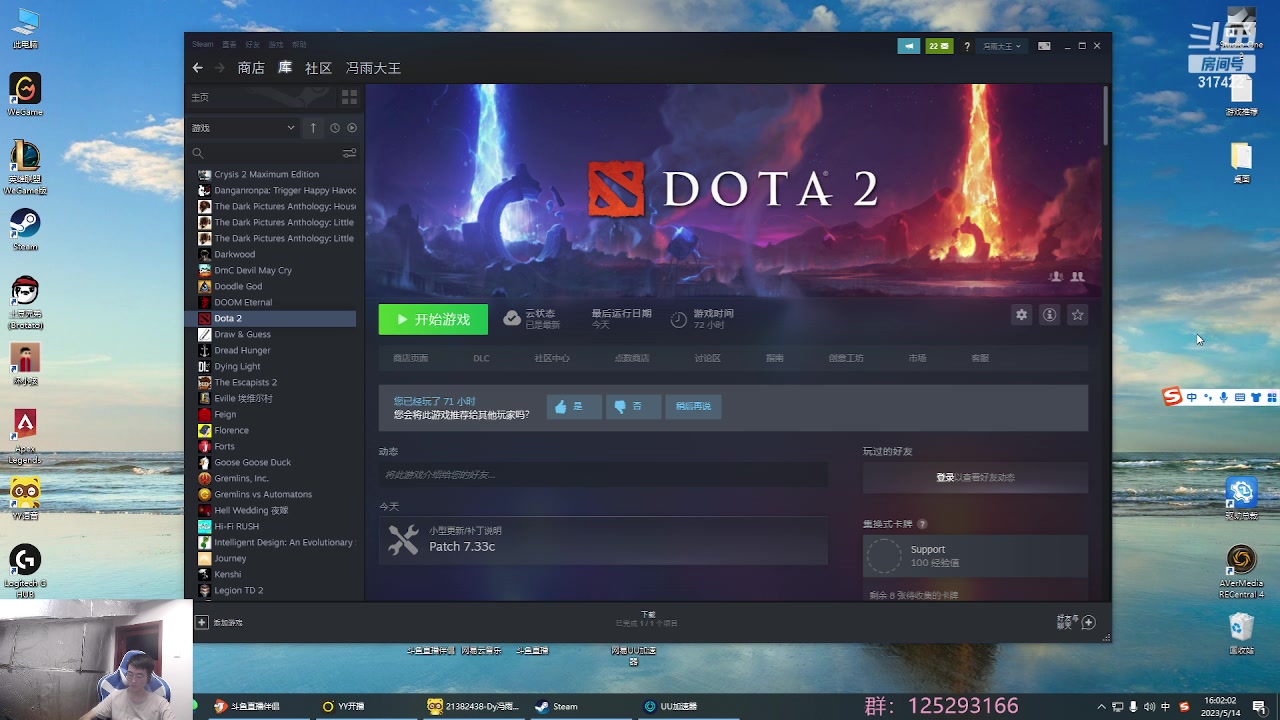This screenshot has height=720, width=1280.
Task: Open Dota 2 properties with the gear icon
Action: click(x=1021, y=314)
